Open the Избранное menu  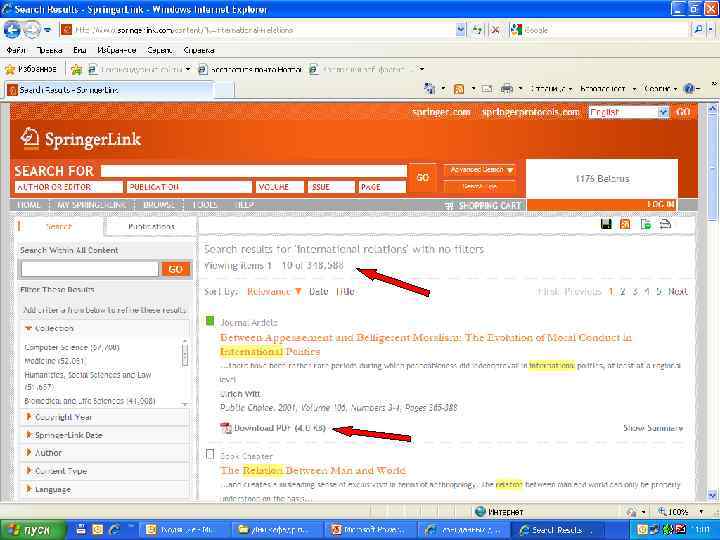point(117,50)
